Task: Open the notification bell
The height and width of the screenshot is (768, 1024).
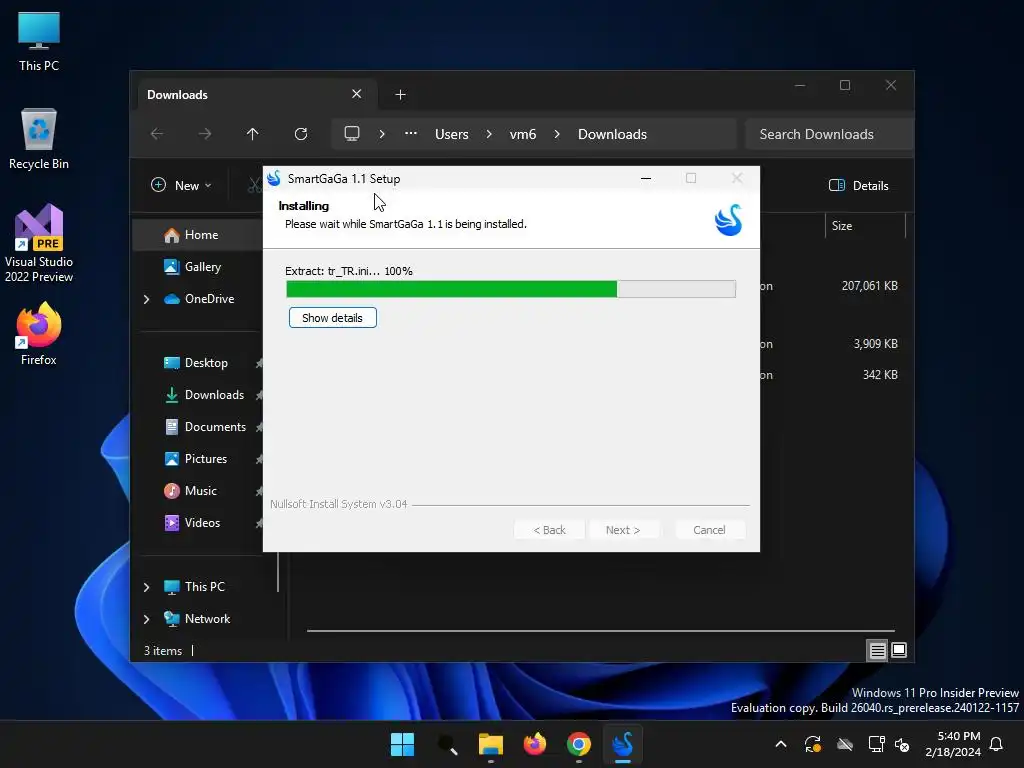Action: coord(997,744)
